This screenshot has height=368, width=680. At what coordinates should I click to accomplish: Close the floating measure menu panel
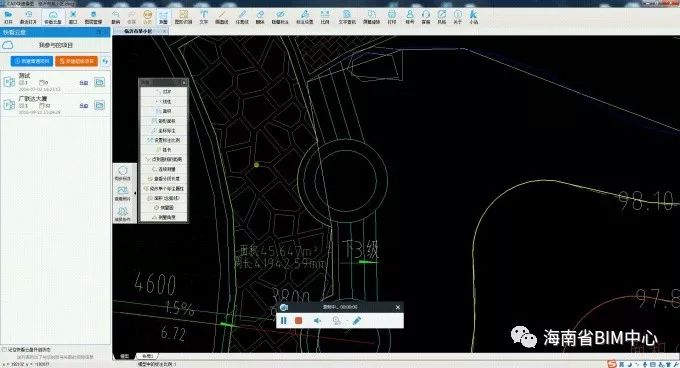click(183, 82)
